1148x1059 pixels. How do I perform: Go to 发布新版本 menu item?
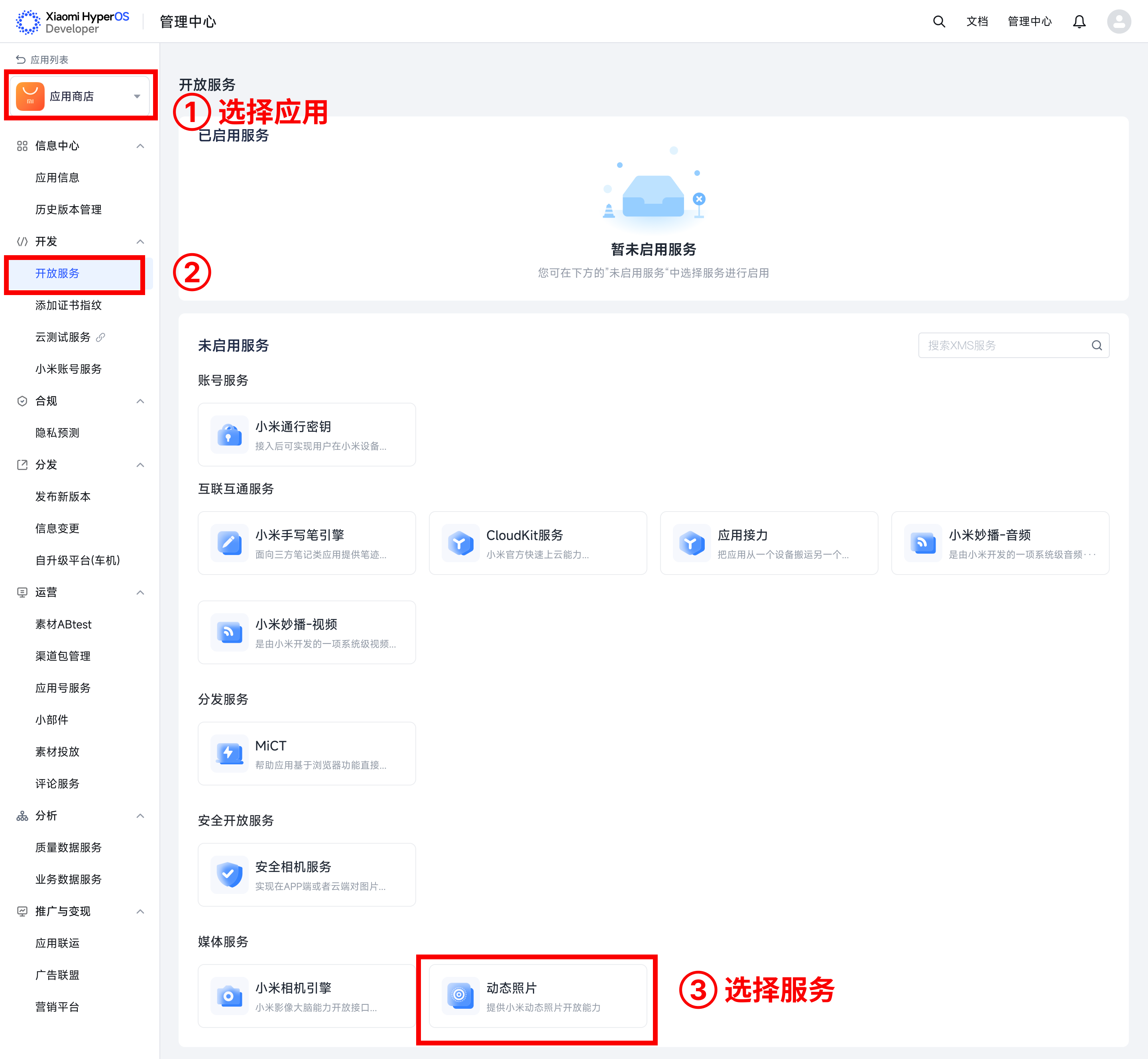tap(63, 497)
